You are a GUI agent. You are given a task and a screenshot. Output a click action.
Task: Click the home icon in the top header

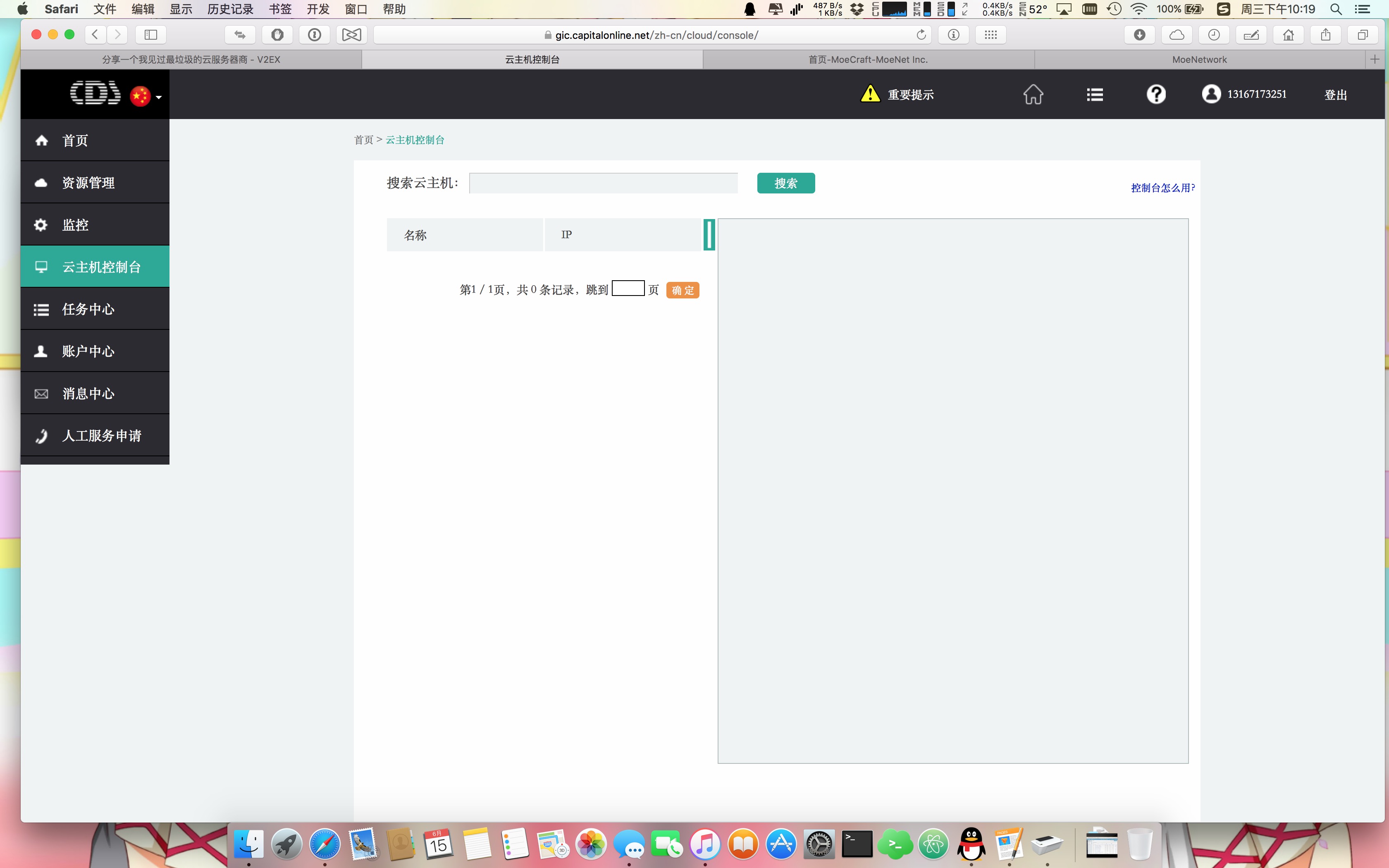click(x=1033, y=94)
